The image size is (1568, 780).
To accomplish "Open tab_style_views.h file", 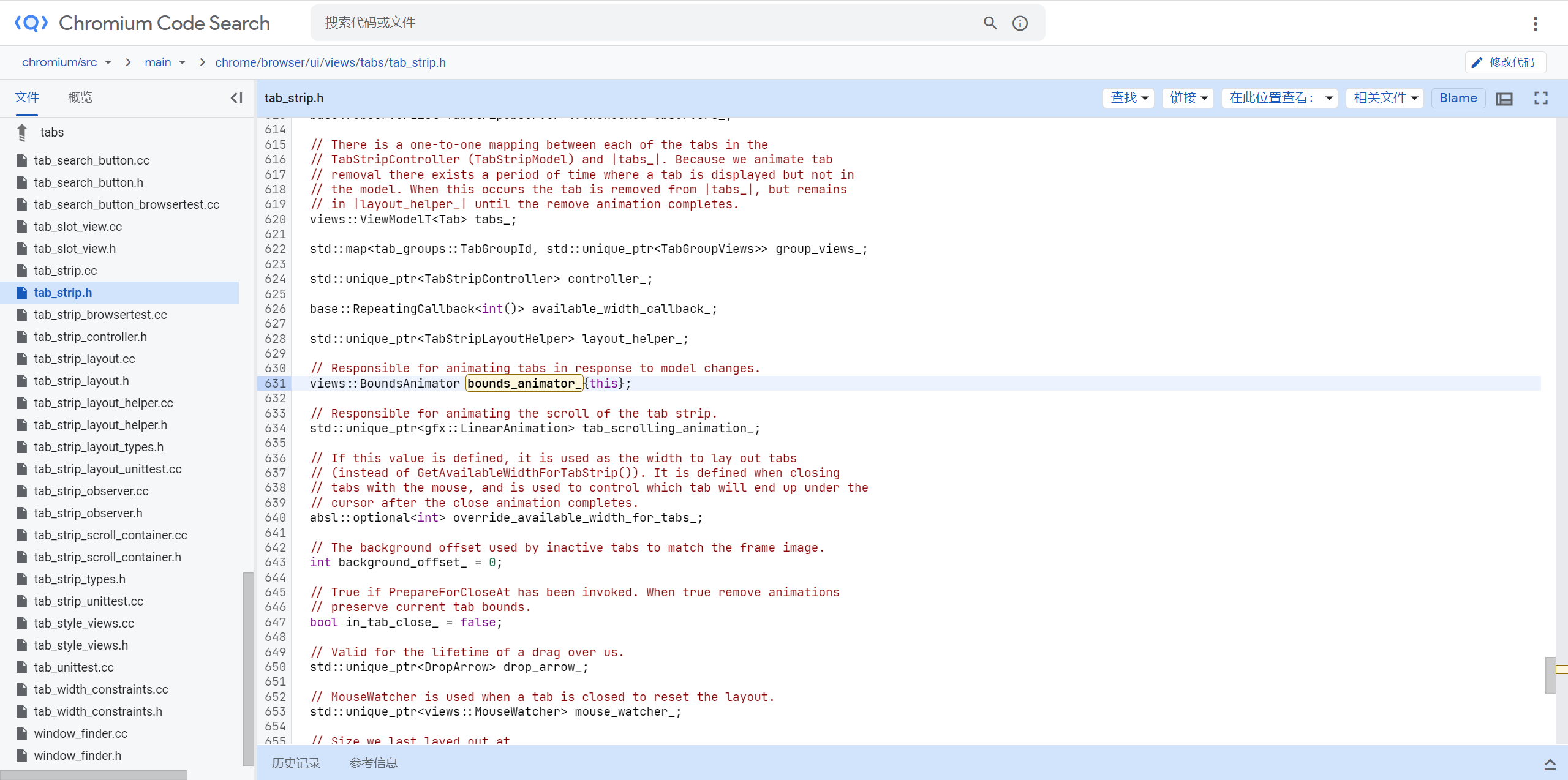I will tap(81, 645).
